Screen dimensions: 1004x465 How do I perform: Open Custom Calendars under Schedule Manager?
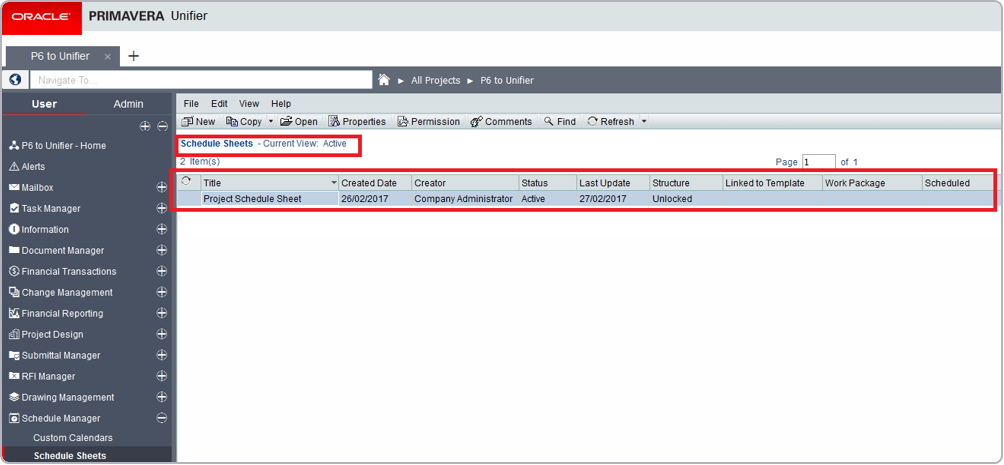click(73, 438)
